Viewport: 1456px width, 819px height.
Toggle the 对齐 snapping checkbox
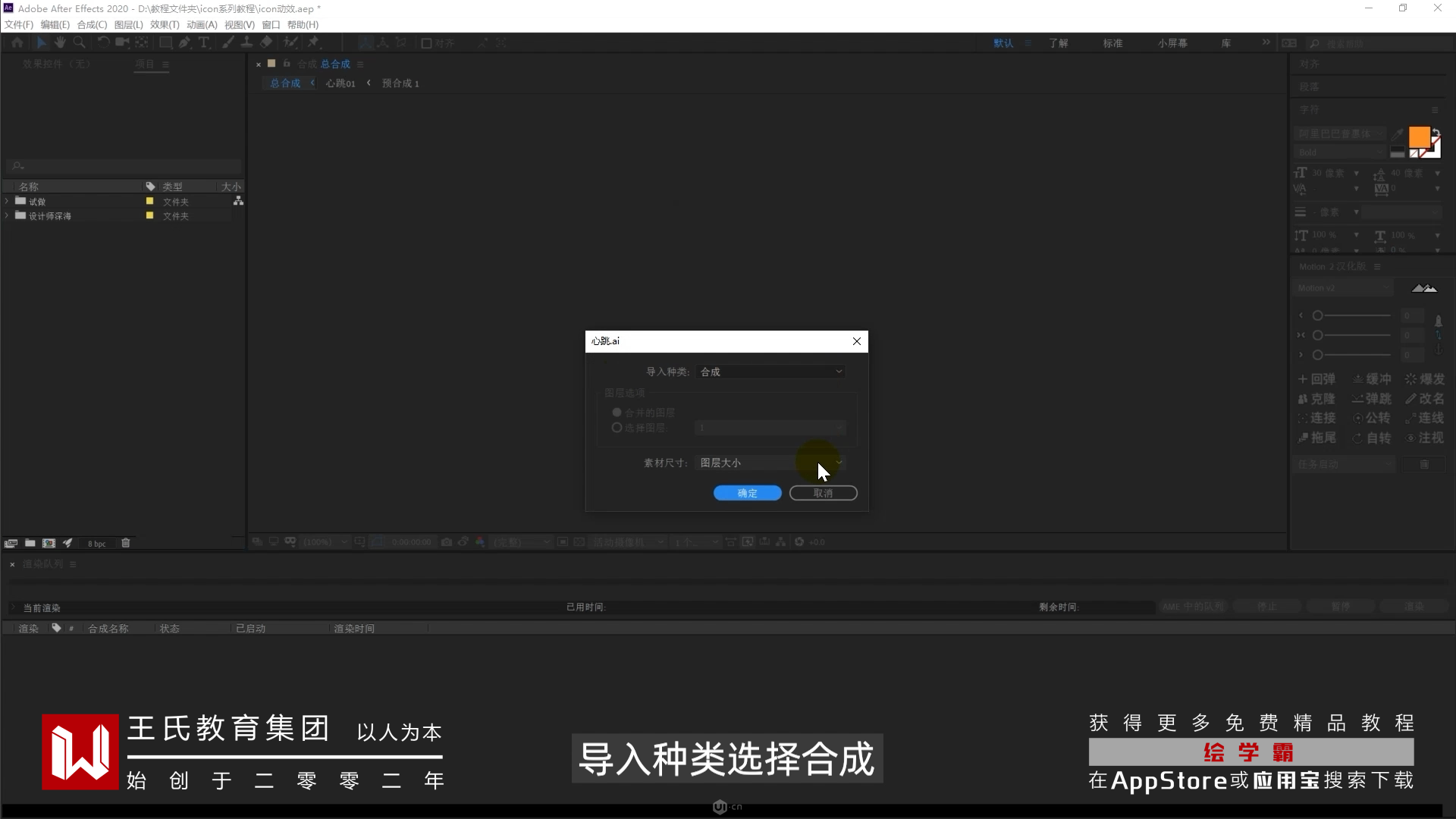(426, 43)
